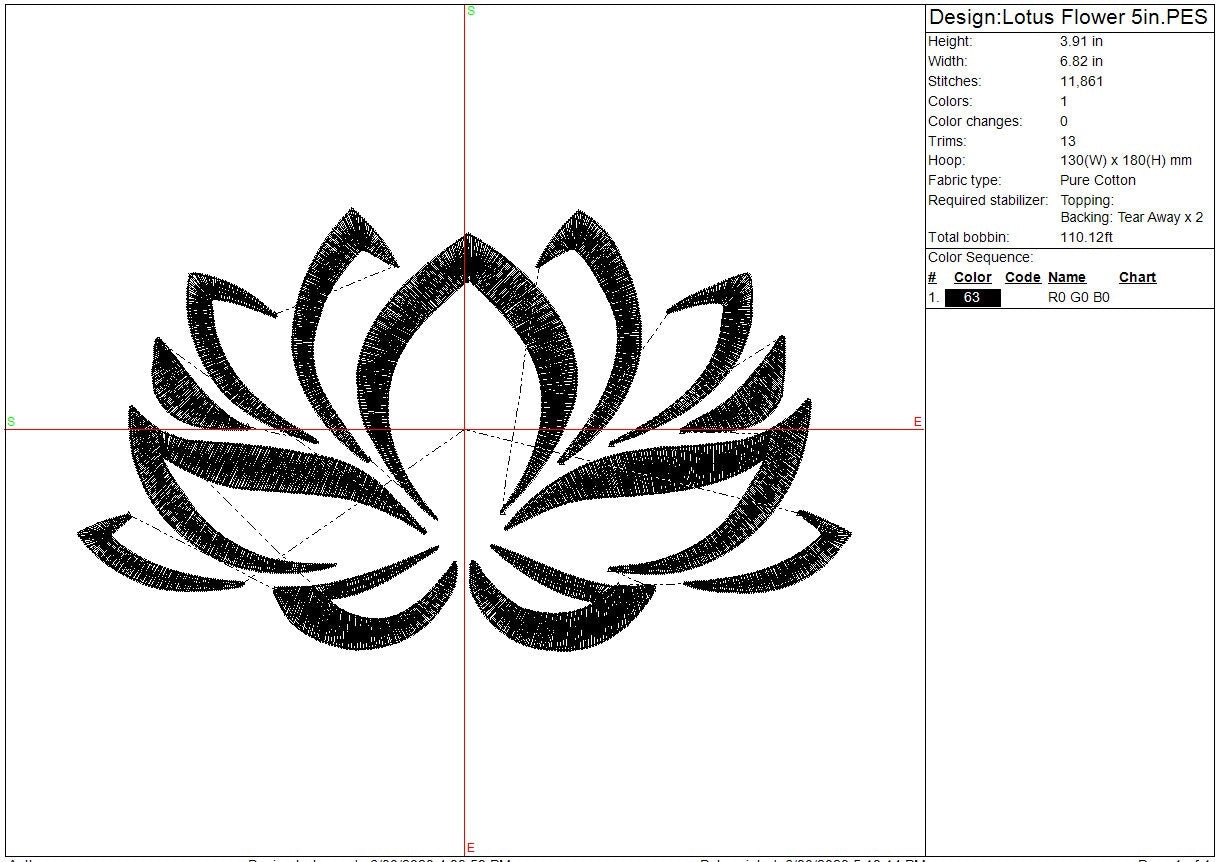Click the Chart column header
The height and width of the screenshot is (862, 1219).
point(1137,278)
